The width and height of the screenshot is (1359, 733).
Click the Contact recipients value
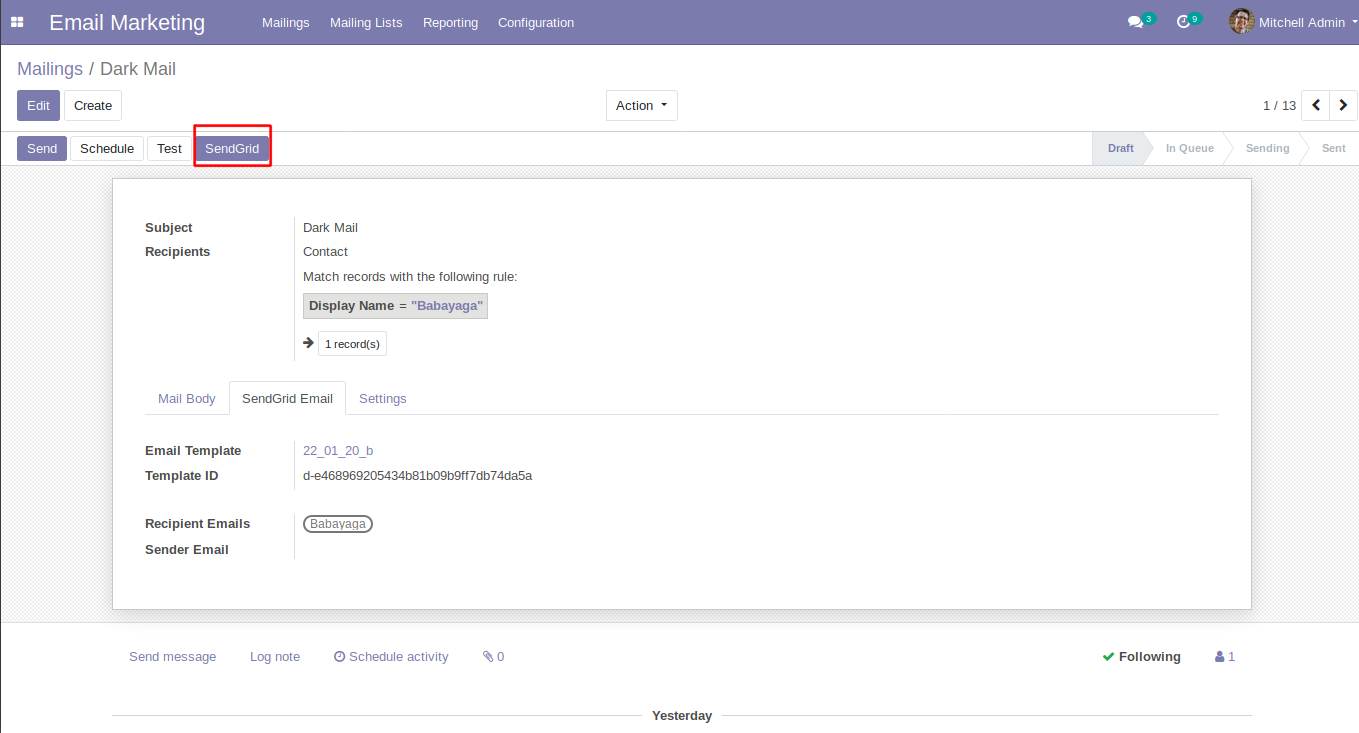pyautogui.click(x=326, y=252)
